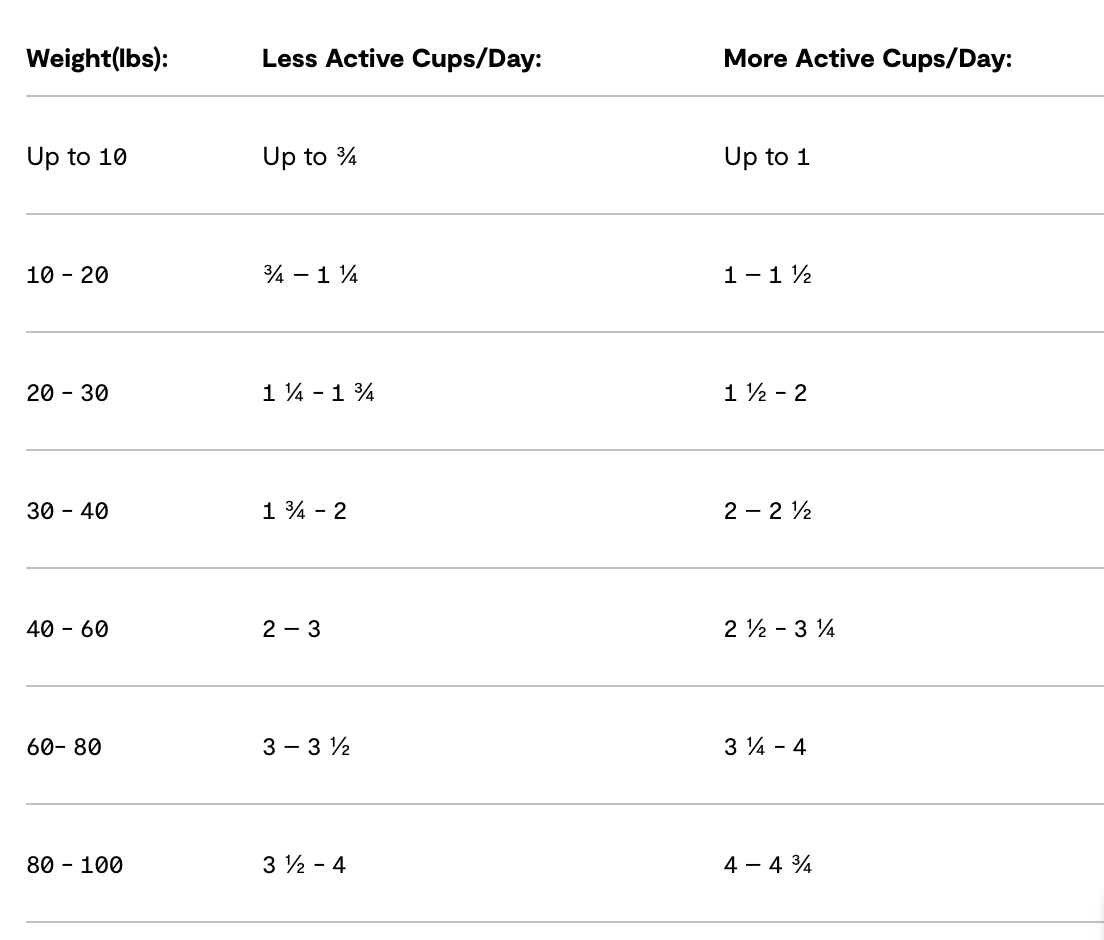Select the Less Active Cups/Day header
Viewport: 1104px width, 940px height.
click(401, 58)
